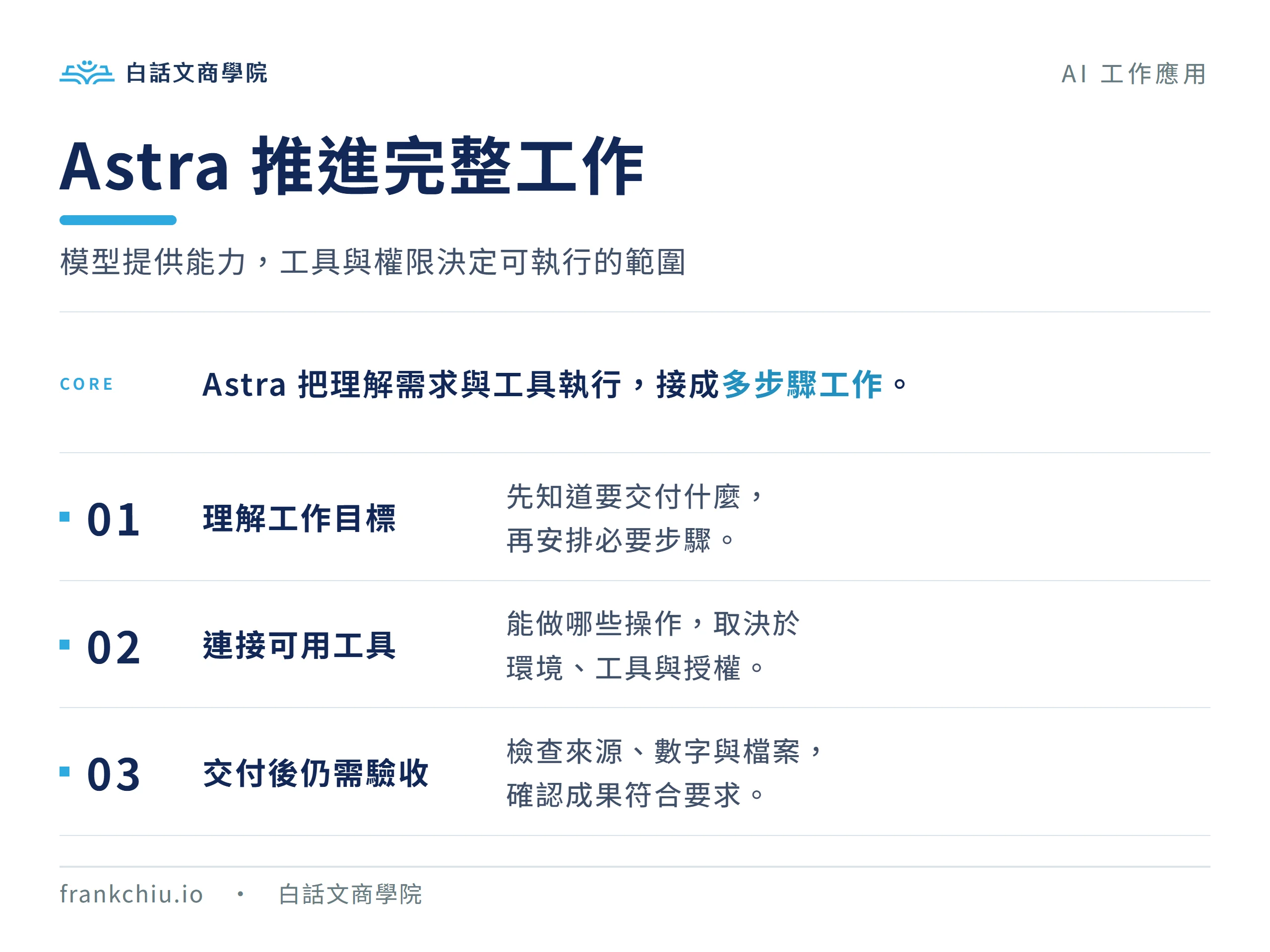Click heading 交付後仍需驗收

tap(316, 773)
